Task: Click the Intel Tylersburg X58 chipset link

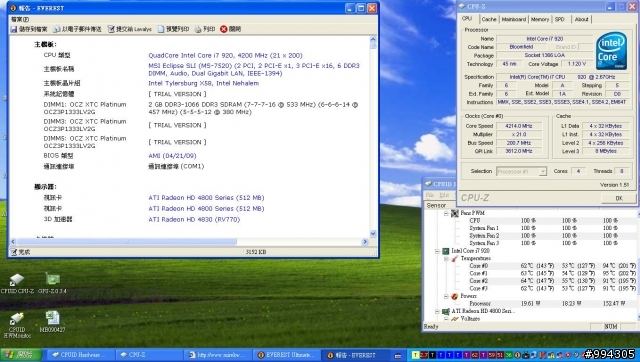Action: [x=203, y=83]
